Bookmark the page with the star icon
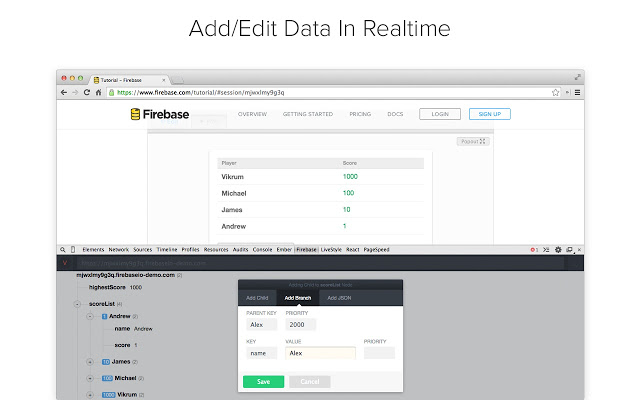This screenshot has height=400, width=640. [556, 93]
